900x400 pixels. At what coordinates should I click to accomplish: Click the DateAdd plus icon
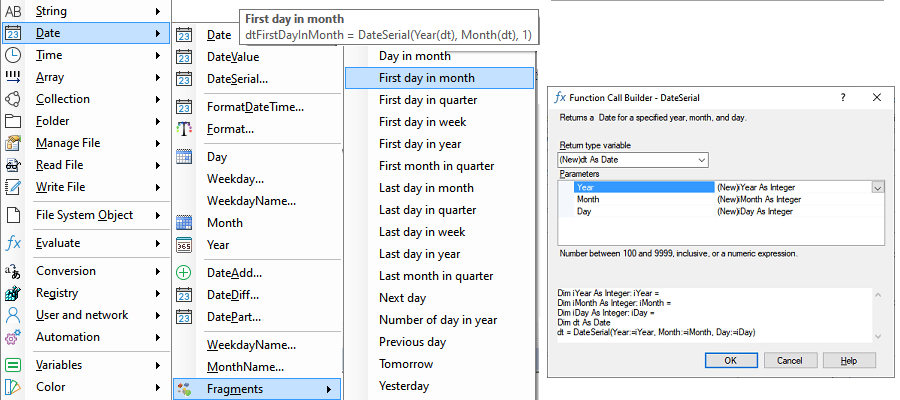[x=184, y=272]
